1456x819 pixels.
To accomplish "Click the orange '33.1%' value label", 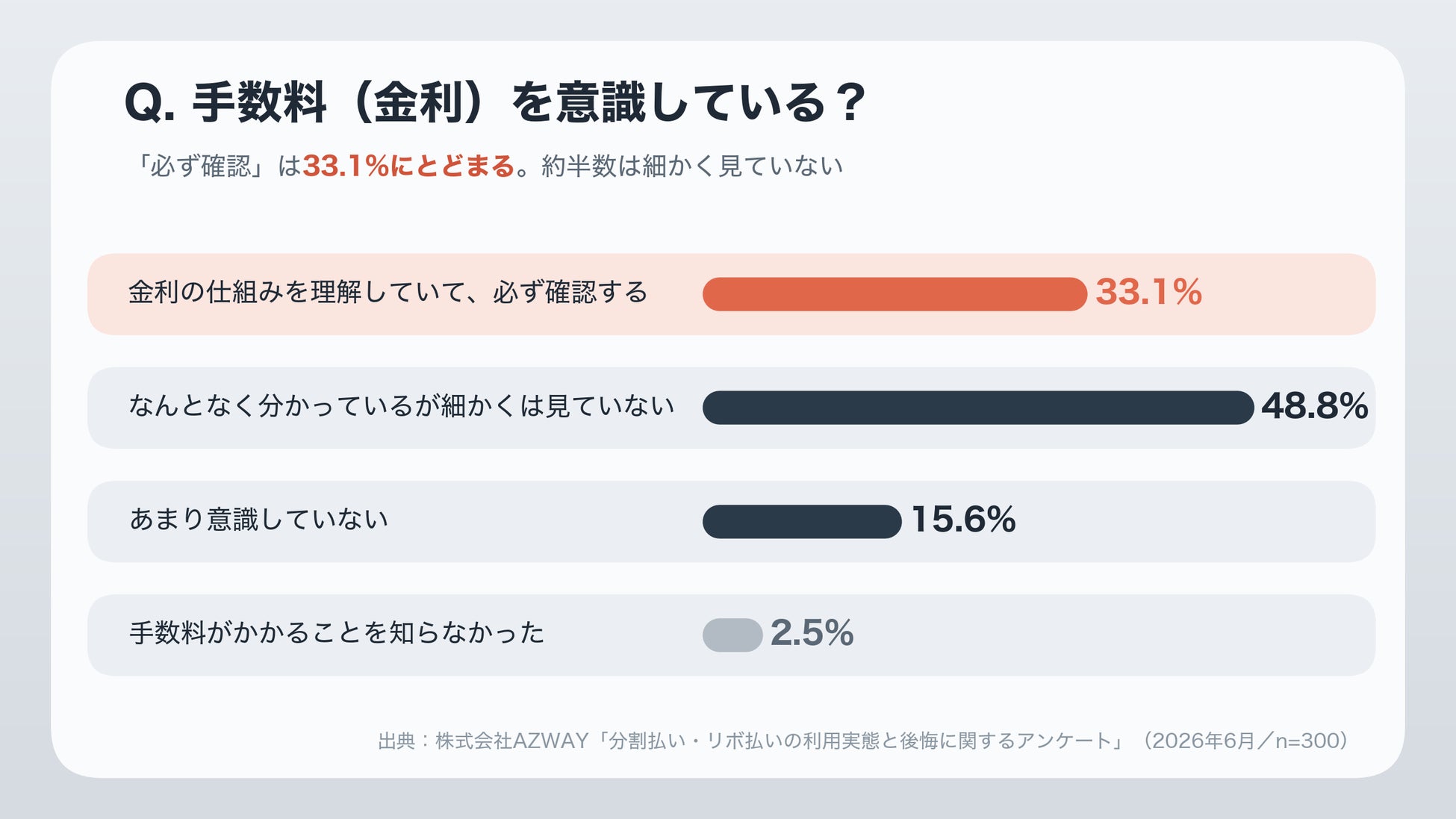I will pos(1148,292).
